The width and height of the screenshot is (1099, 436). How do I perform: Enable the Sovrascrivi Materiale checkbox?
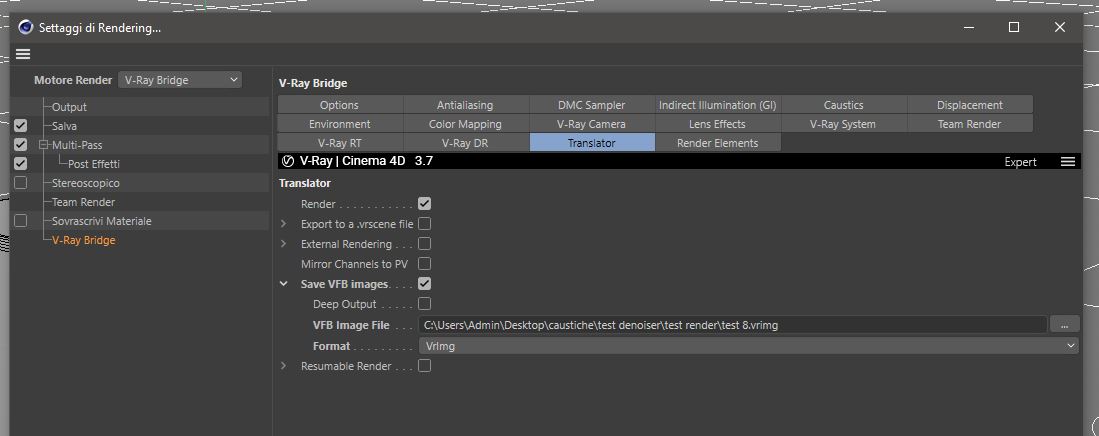20,220
